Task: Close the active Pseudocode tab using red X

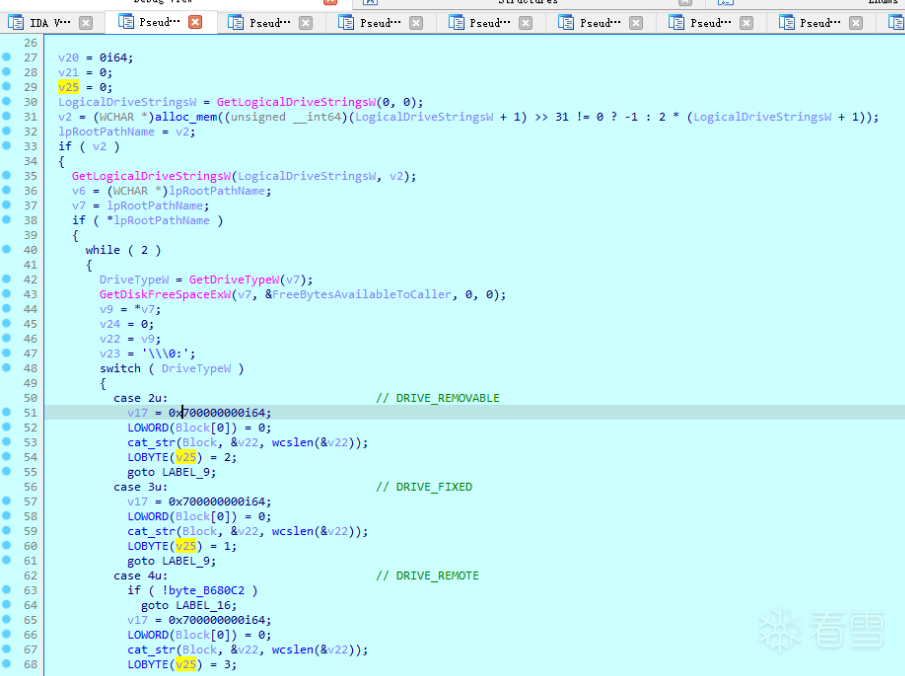Action: tap(196, 22)
